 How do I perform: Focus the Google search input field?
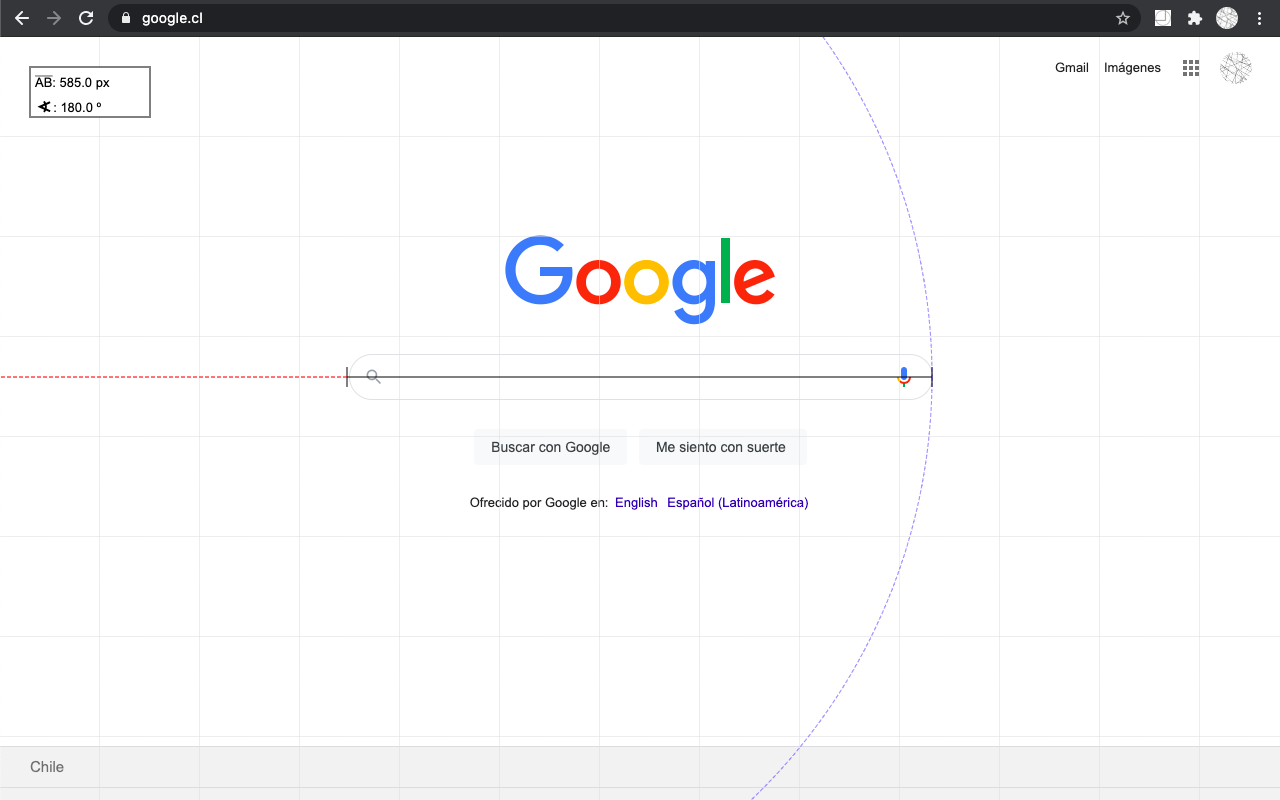[640, 377]
